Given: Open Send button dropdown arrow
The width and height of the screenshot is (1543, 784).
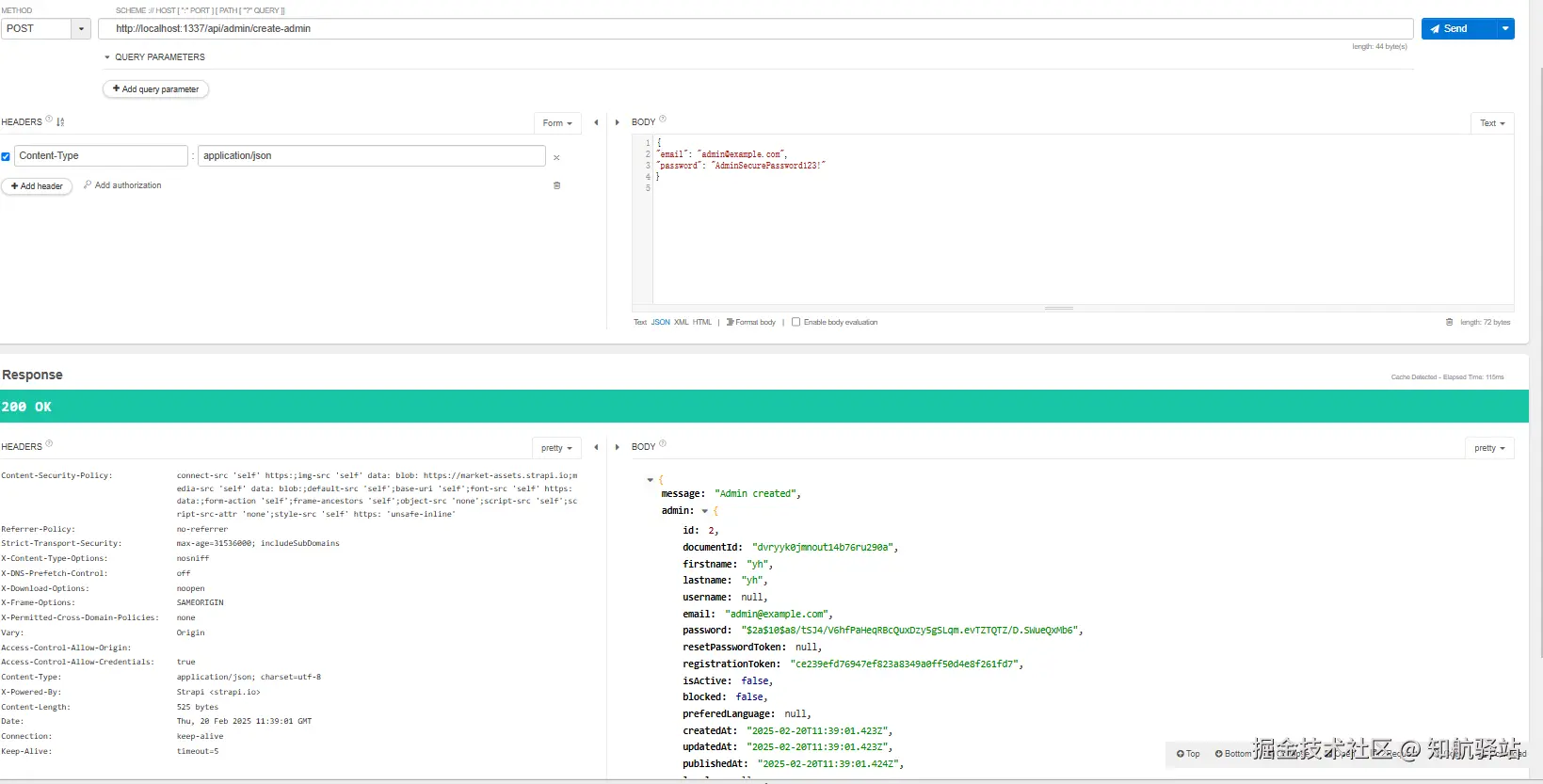Looking at the screenshot, I should (x=1506, y=29).
